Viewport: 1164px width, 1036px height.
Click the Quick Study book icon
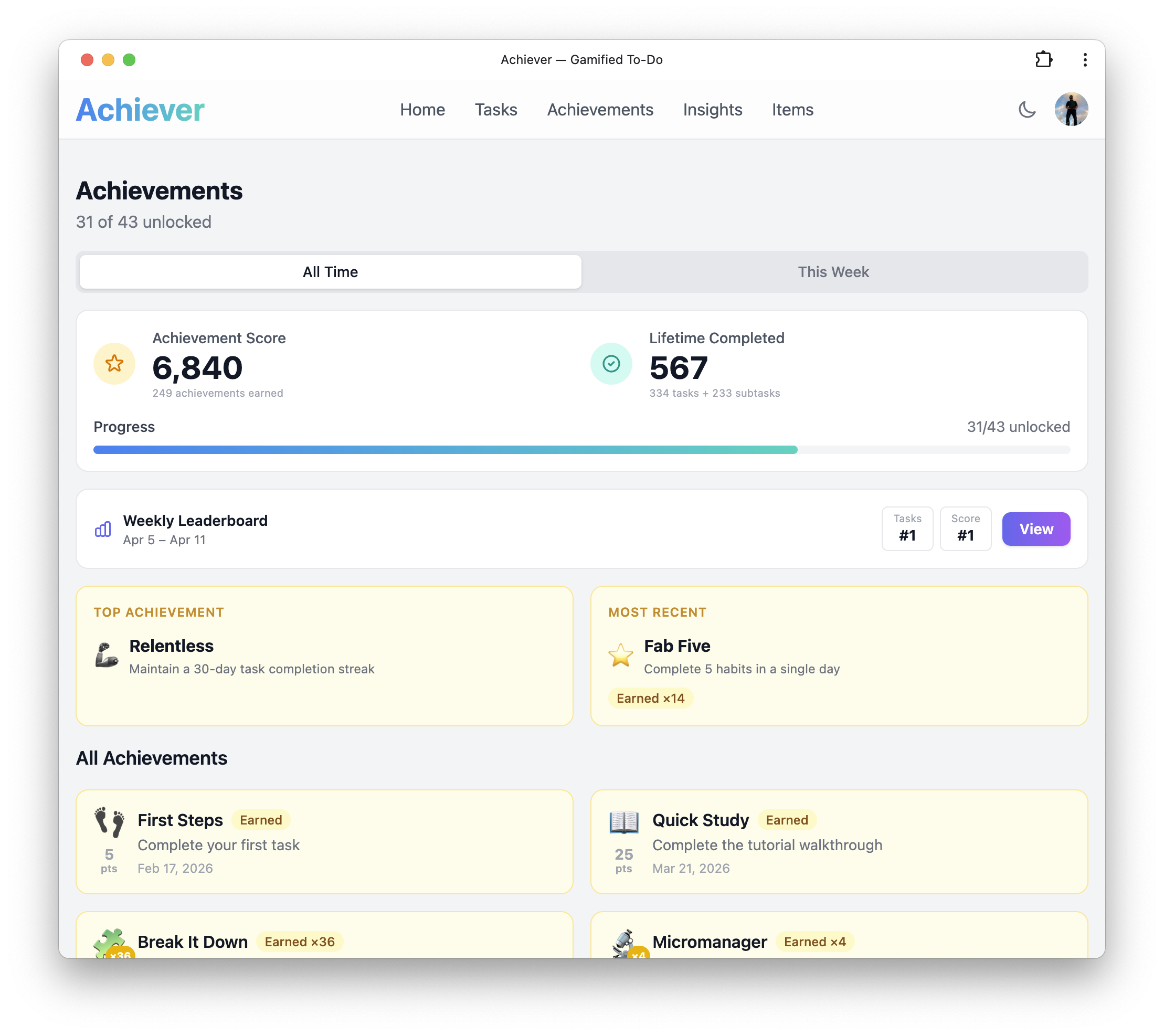624,822
